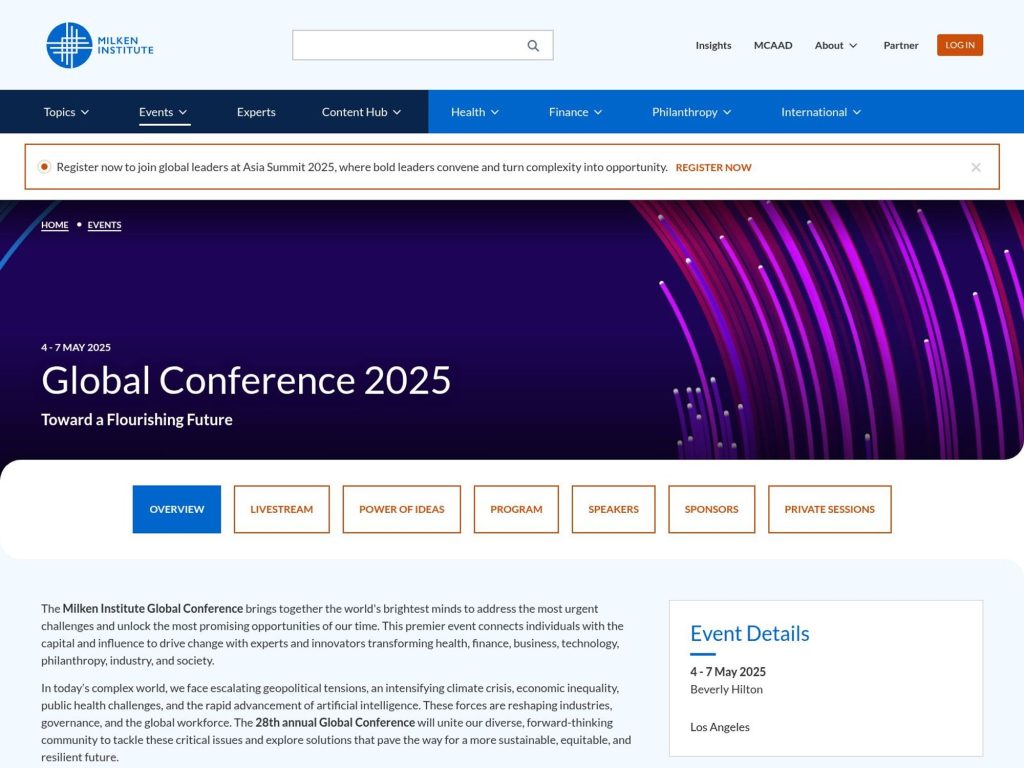Image resolution: width=1024 pixels, height=768 pixels.
Task: Switch to the SPEAKERS tab
Action: click(x=613, y=509)
